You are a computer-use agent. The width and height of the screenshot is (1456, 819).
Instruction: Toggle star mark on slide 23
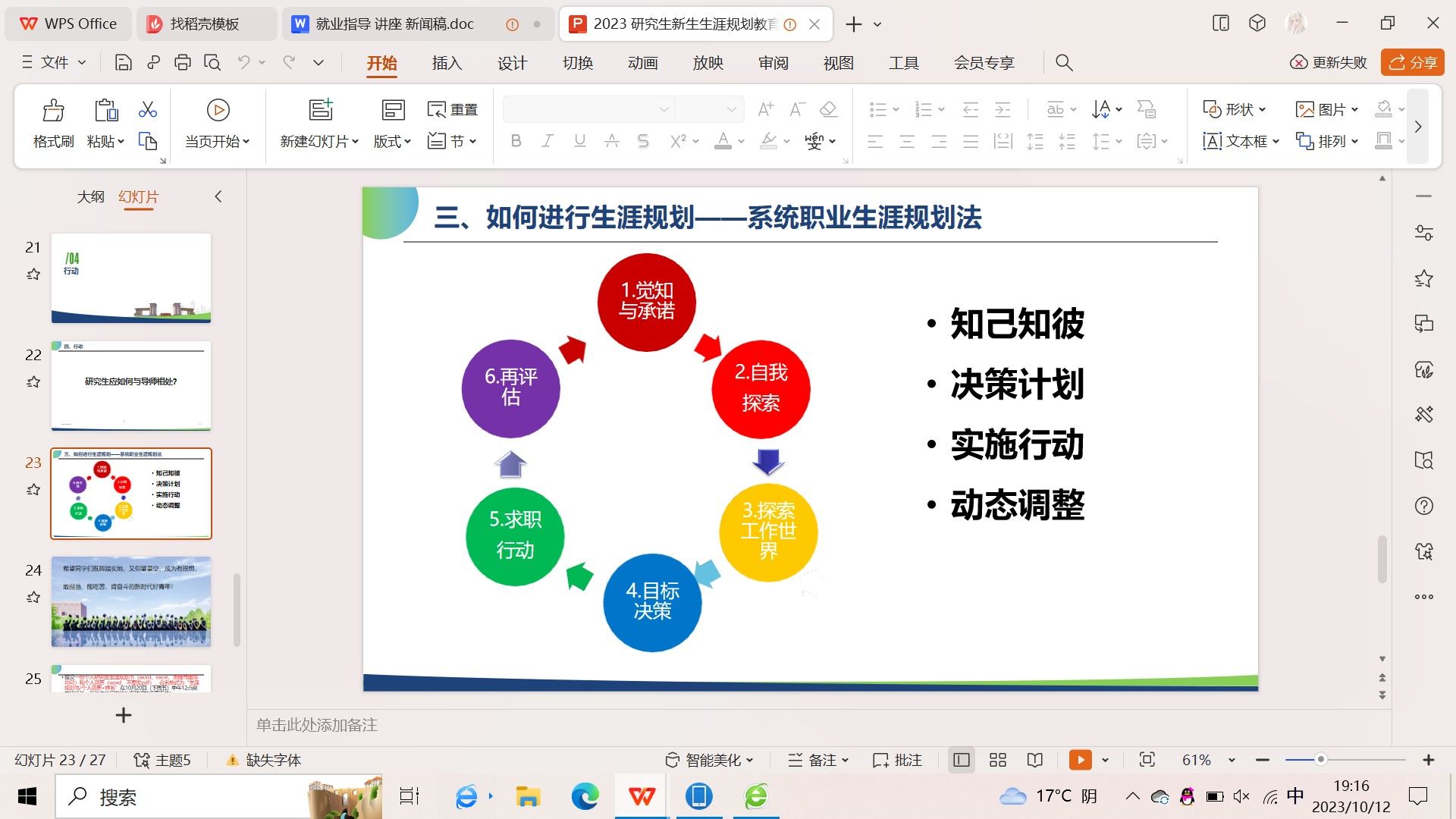33,490
